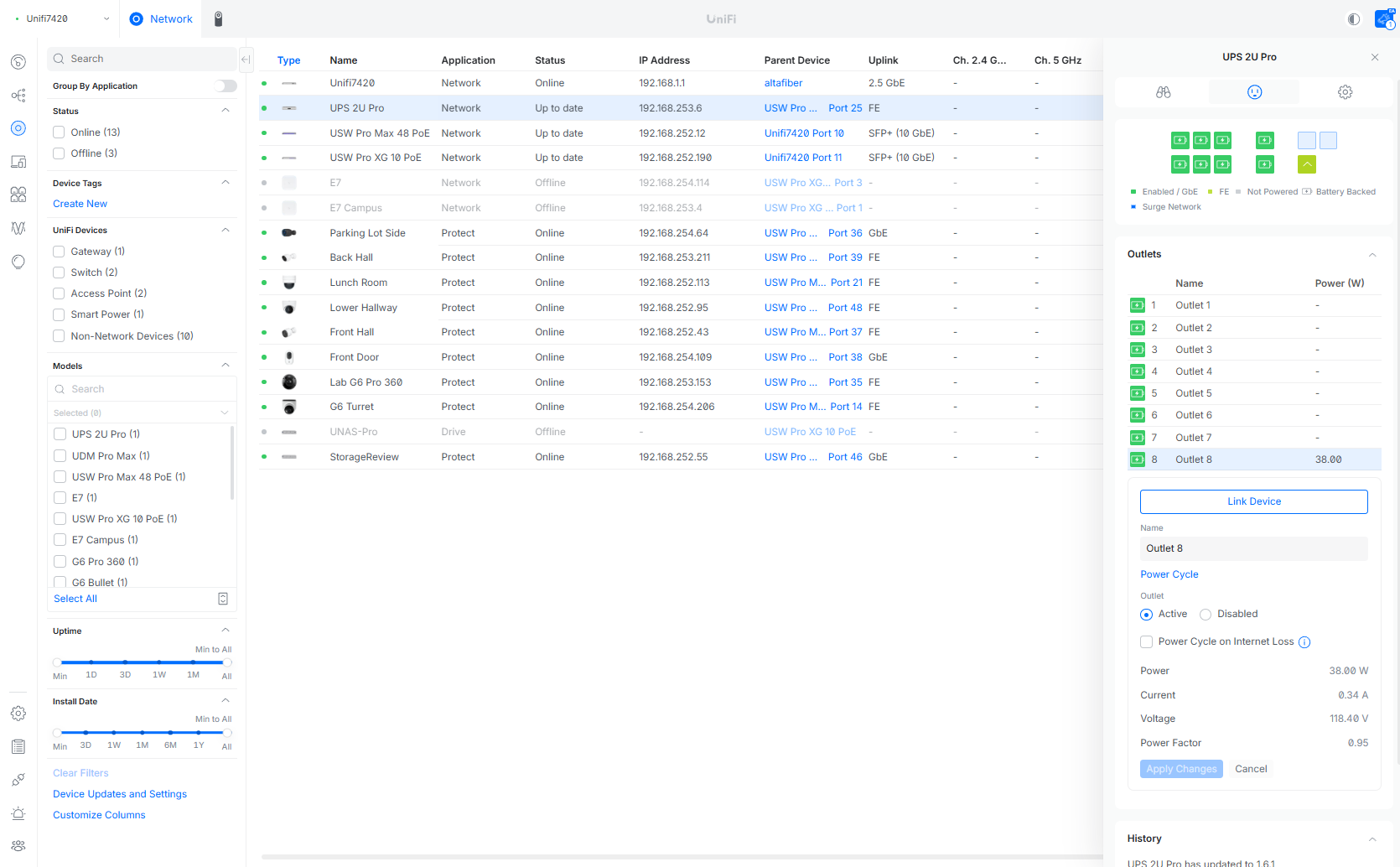The width and height of the screenshot is (1400, 867).
Task: Open the integrations icon in left sidebar
Action: point(18,780)
